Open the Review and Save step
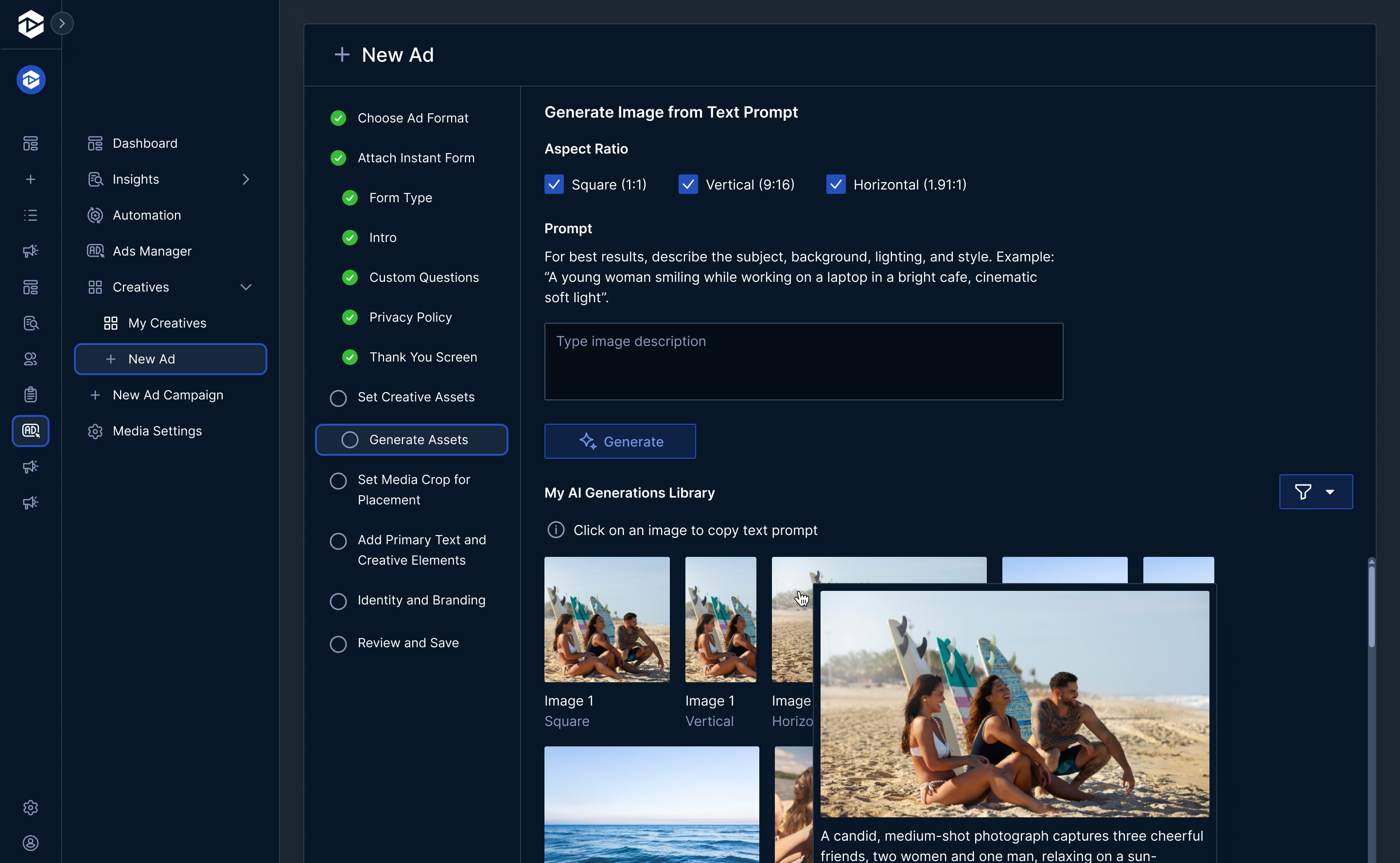This screenshot has height=863, width=1400. click(x=408, y=643)
